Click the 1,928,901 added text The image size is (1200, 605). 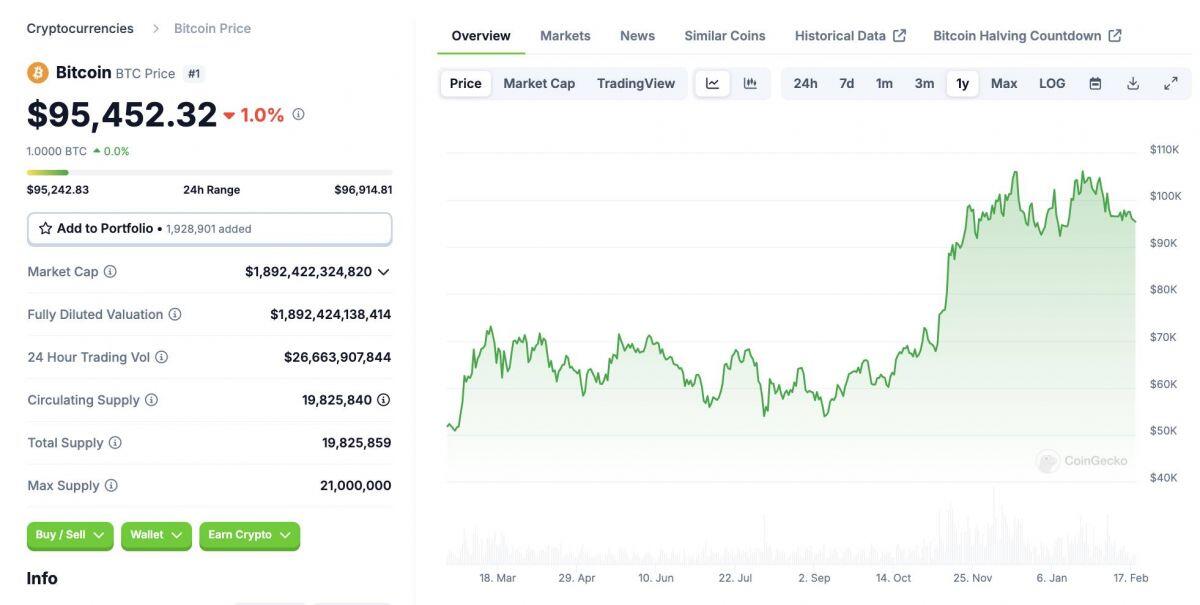(x=209, y=229)
